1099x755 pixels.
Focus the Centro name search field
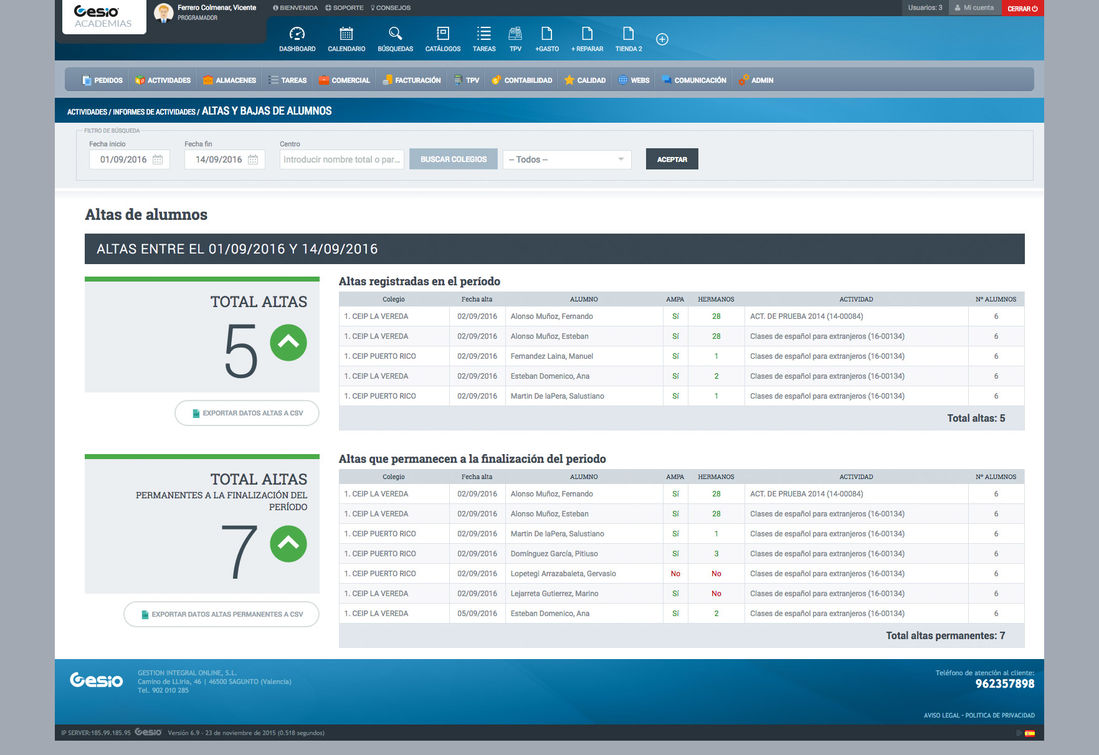tap(341, 160)
